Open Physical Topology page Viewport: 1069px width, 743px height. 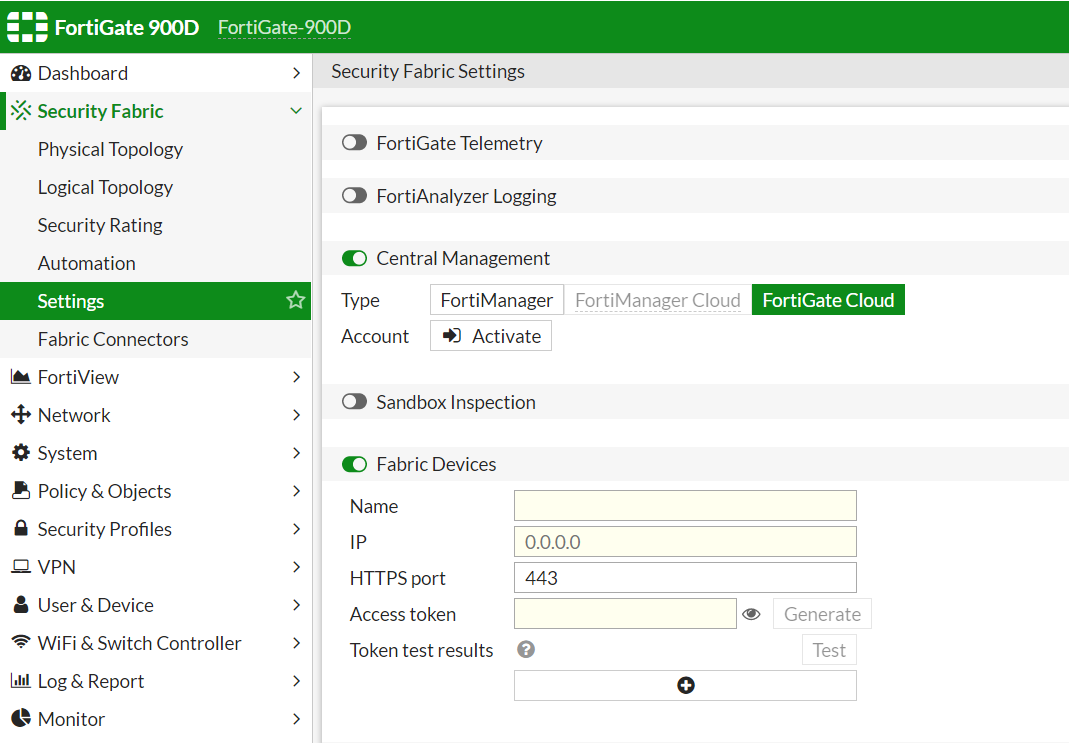pos(110,149)
